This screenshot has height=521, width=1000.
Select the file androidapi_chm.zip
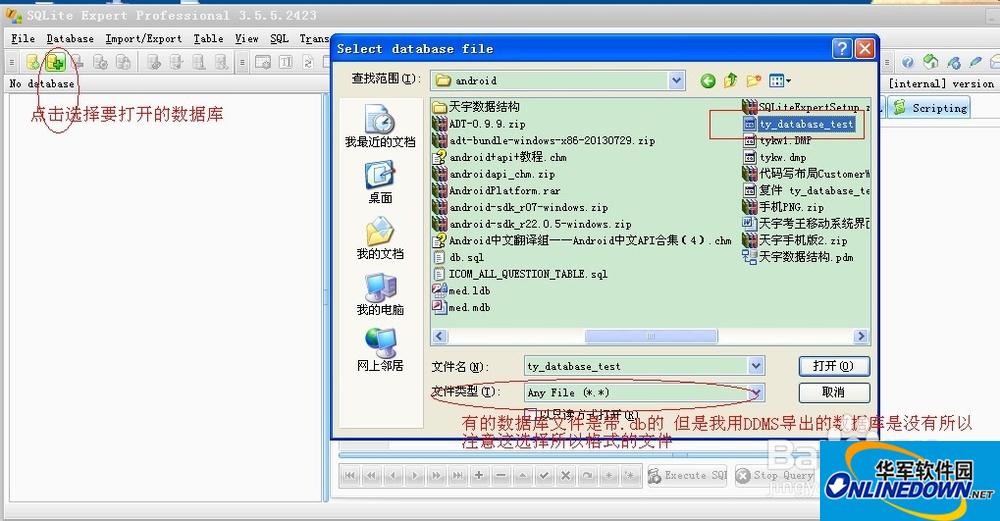click(x=494, y=173)
